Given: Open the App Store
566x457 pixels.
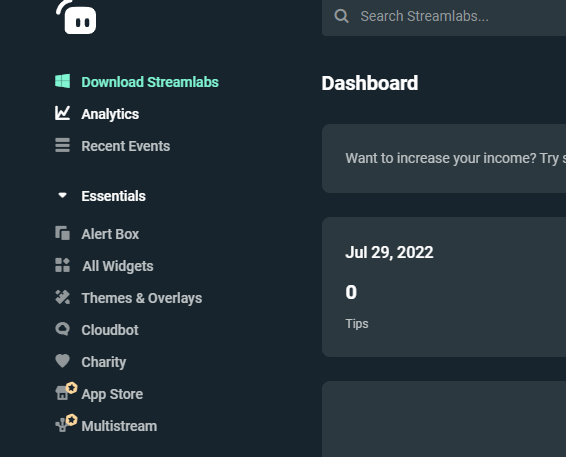Looking at the screenshot, I should (112, 394).
